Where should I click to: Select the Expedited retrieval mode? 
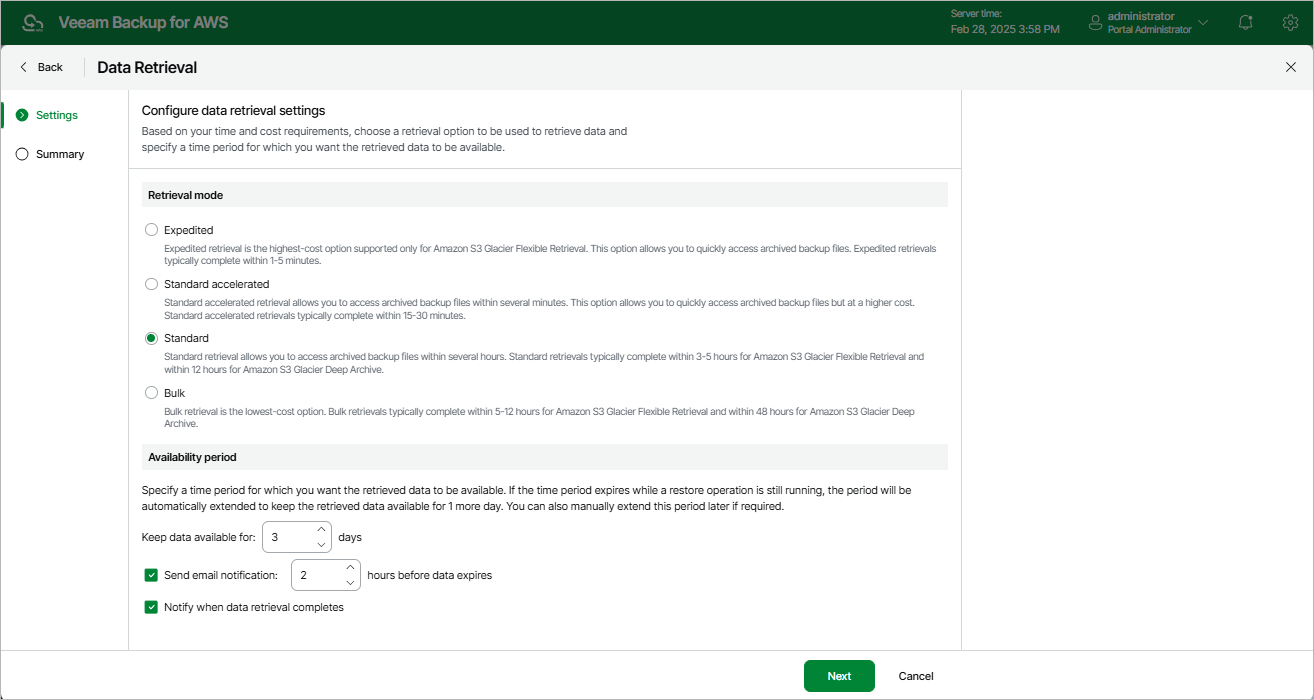point(152,230)
